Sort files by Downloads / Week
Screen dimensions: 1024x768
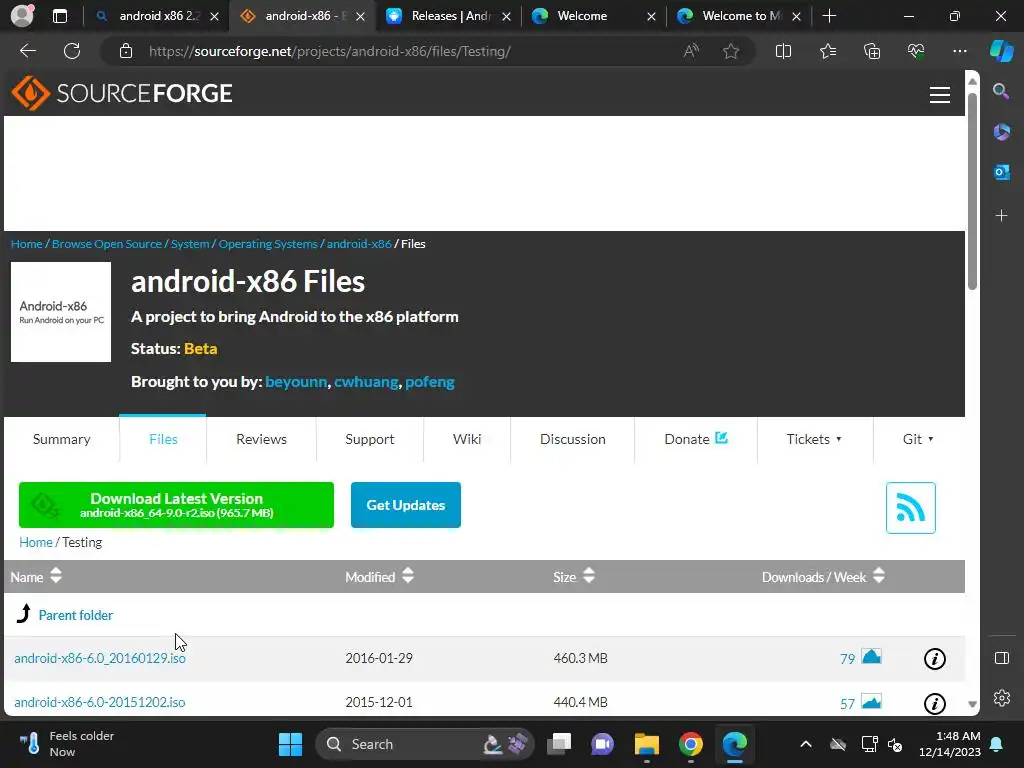click(823, 577)
